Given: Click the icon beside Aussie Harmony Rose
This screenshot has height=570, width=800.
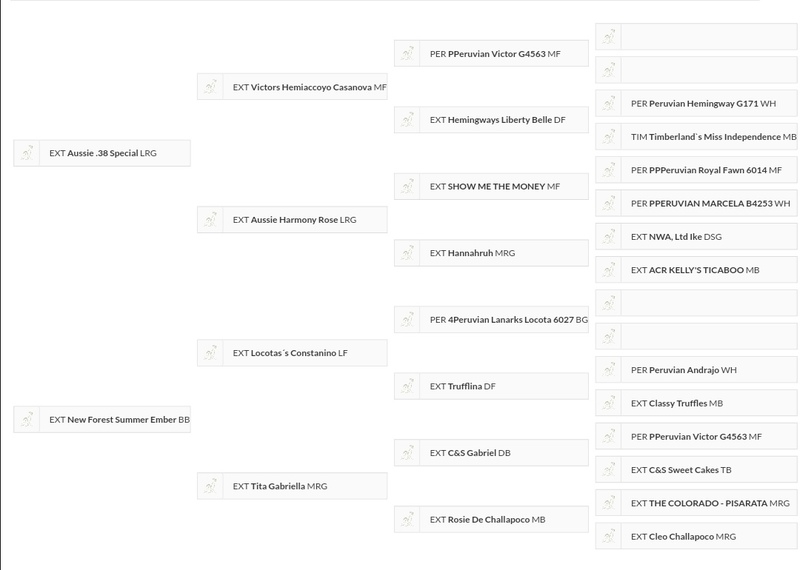Looking at the screenshot, I should (210, 220).
